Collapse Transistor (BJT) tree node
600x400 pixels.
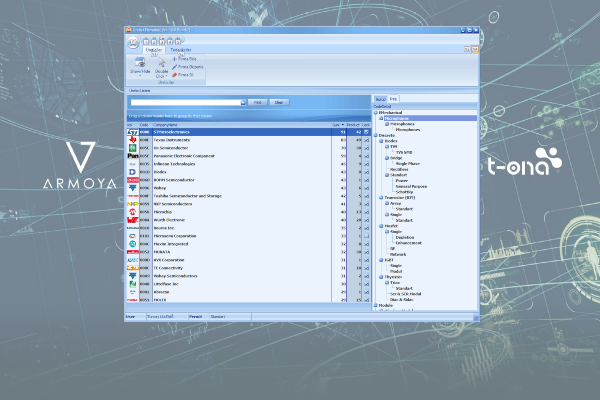click(381, 198)
